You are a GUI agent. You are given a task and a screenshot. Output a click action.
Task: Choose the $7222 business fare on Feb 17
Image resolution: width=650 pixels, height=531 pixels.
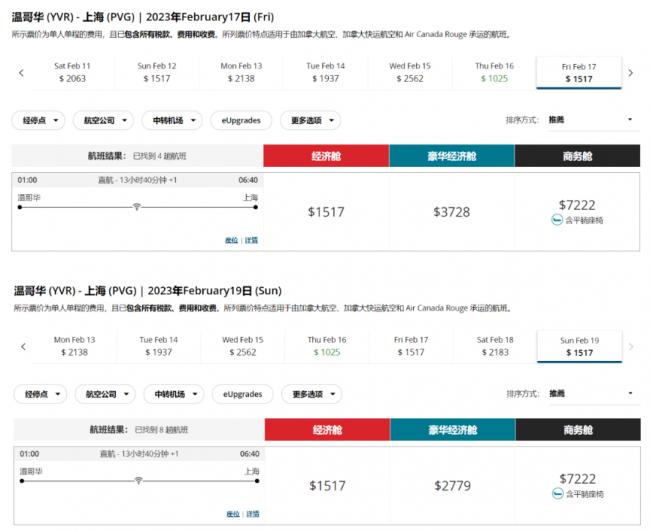tap(577, 212)
